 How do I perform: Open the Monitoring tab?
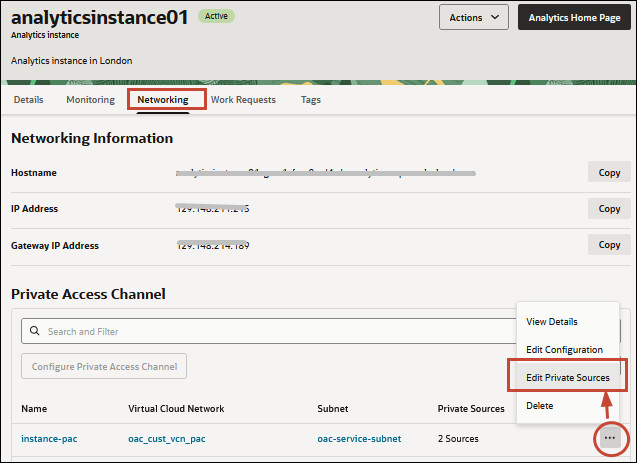pyautogui.click(x=90, y=100)
